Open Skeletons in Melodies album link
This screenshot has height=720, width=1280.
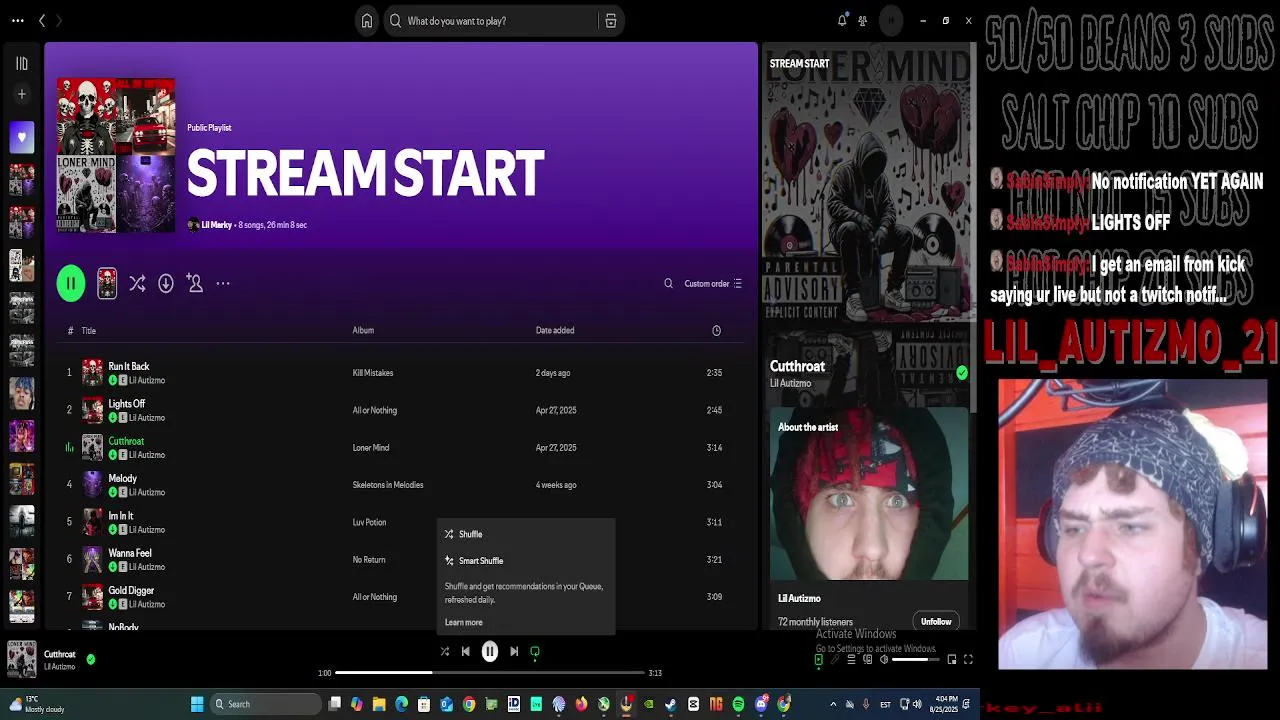388,485
